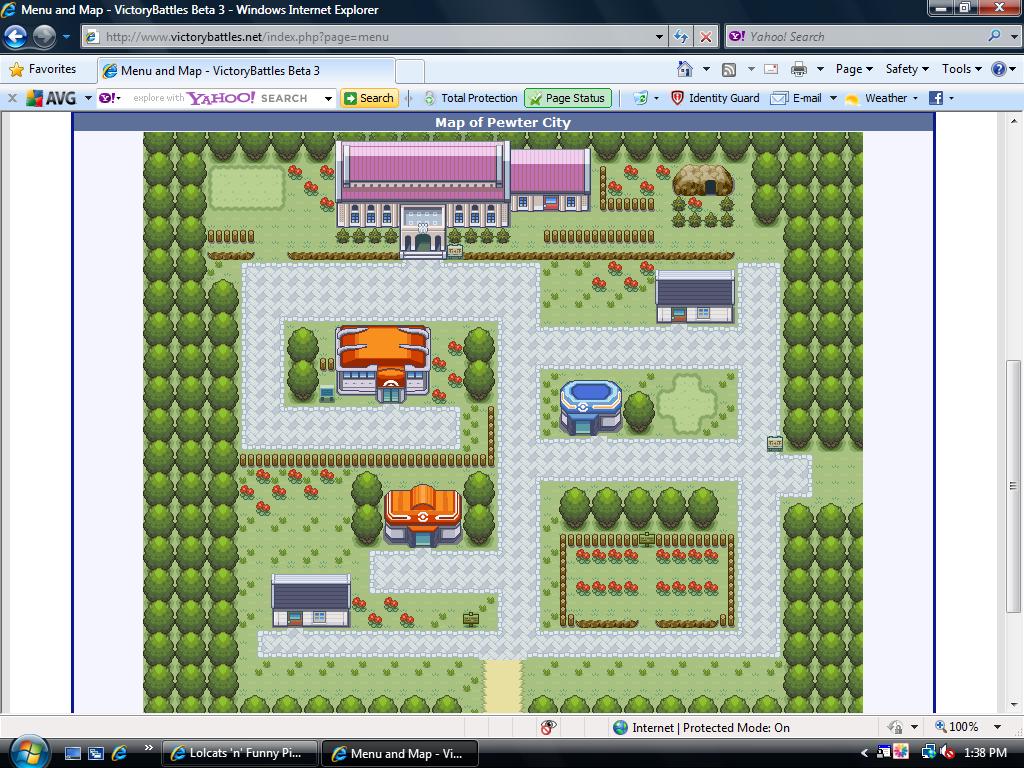The image size is (1024, 768).
Task: Refresh the page with the Refresh icon
Action: pos(680,37)
